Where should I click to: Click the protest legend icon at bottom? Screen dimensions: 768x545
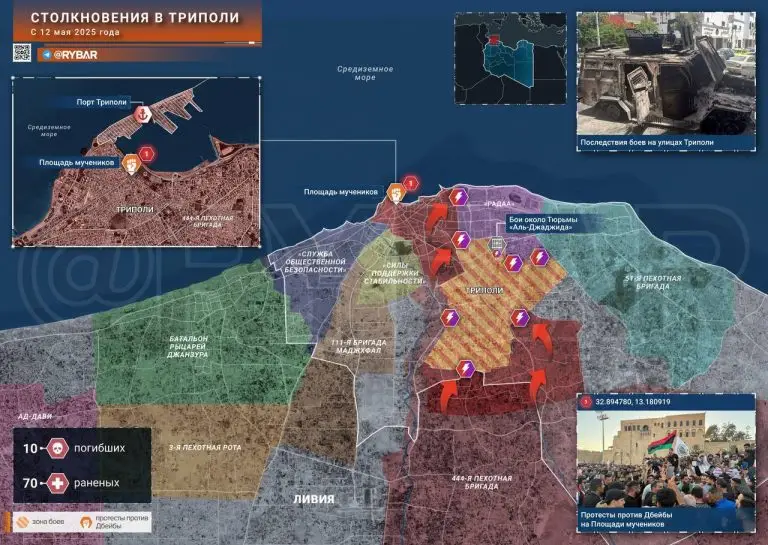pos(88,521)
